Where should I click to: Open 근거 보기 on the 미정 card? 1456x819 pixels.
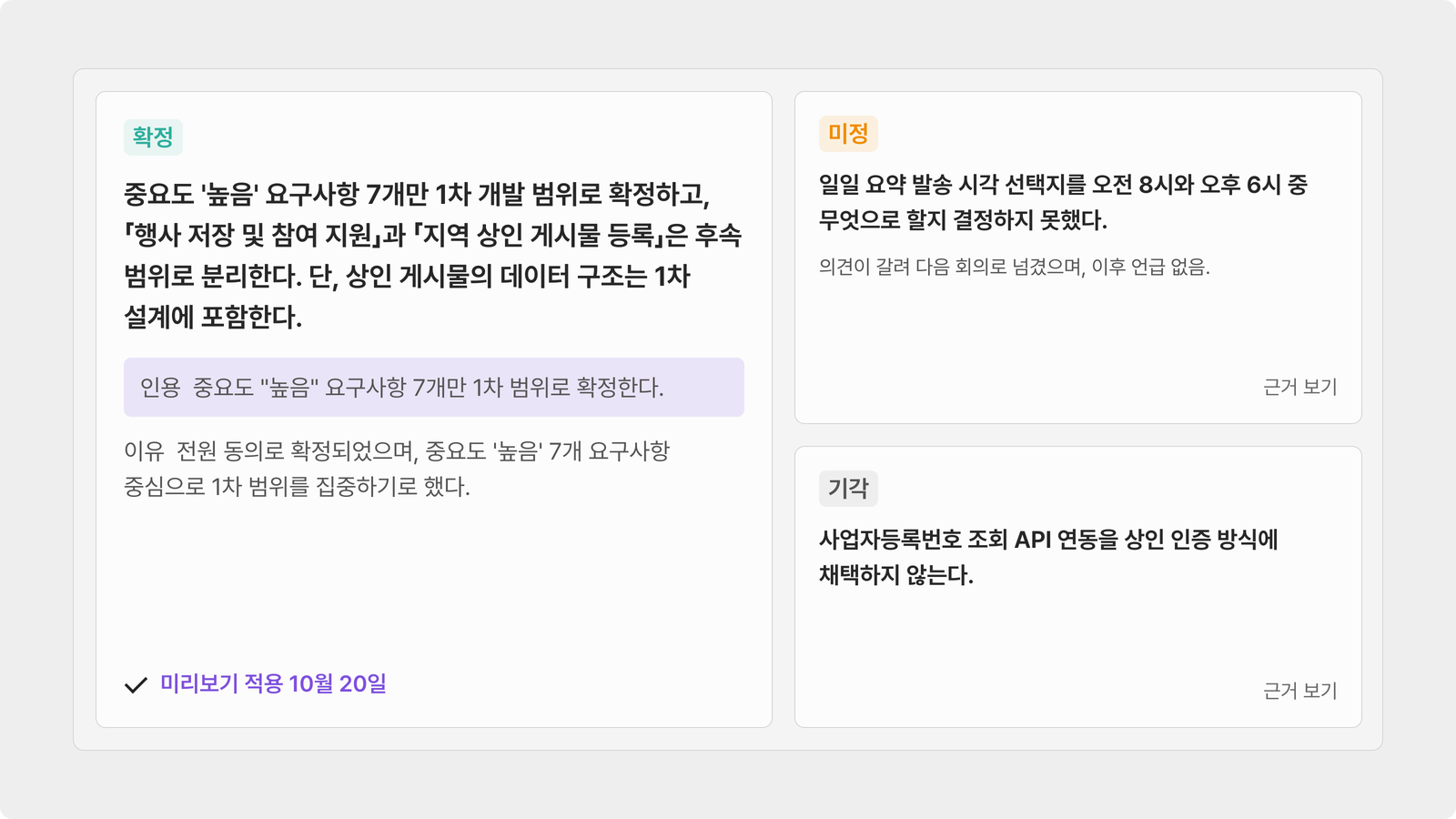click(x=1299, y=387)
